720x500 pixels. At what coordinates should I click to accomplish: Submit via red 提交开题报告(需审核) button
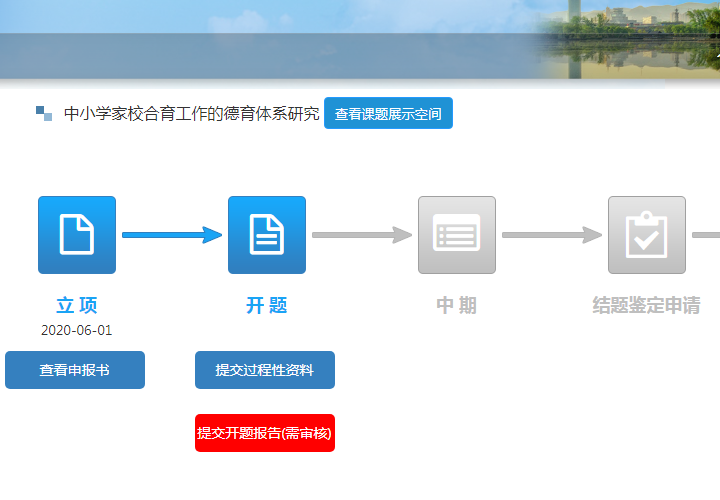[265, 433]
